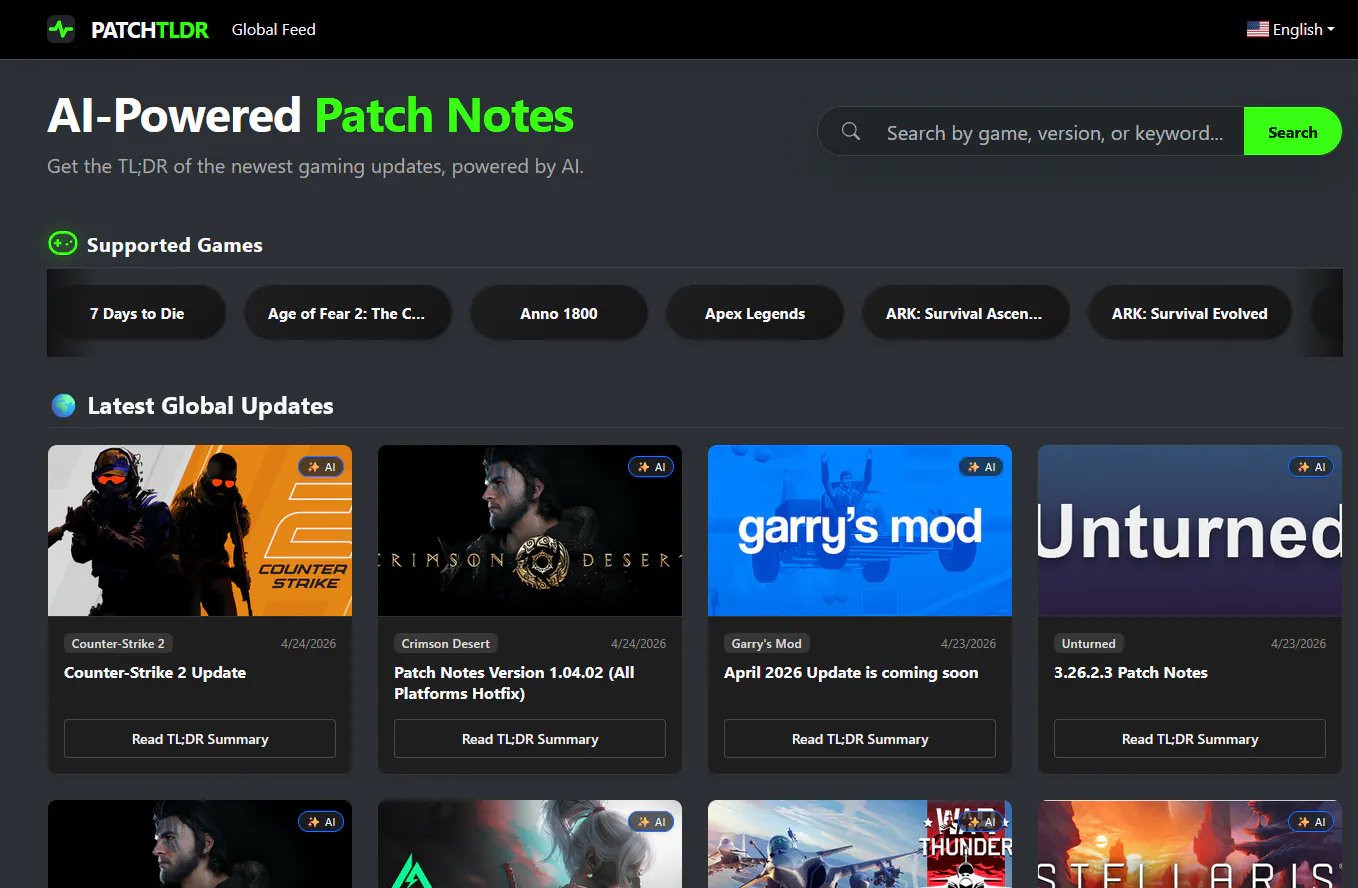
Task: Click the Latest Global Updates heading
Action: 211,406
